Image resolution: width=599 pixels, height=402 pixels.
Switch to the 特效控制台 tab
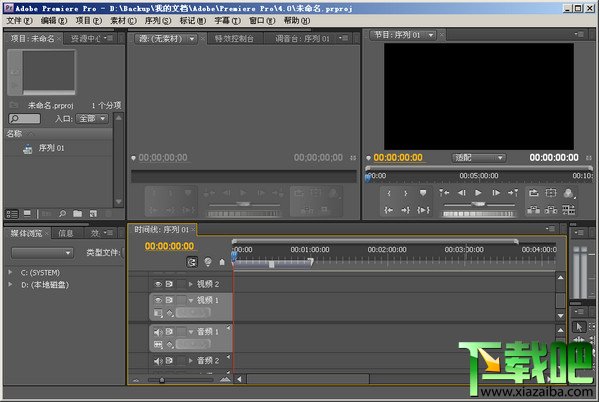pos(234,39)
